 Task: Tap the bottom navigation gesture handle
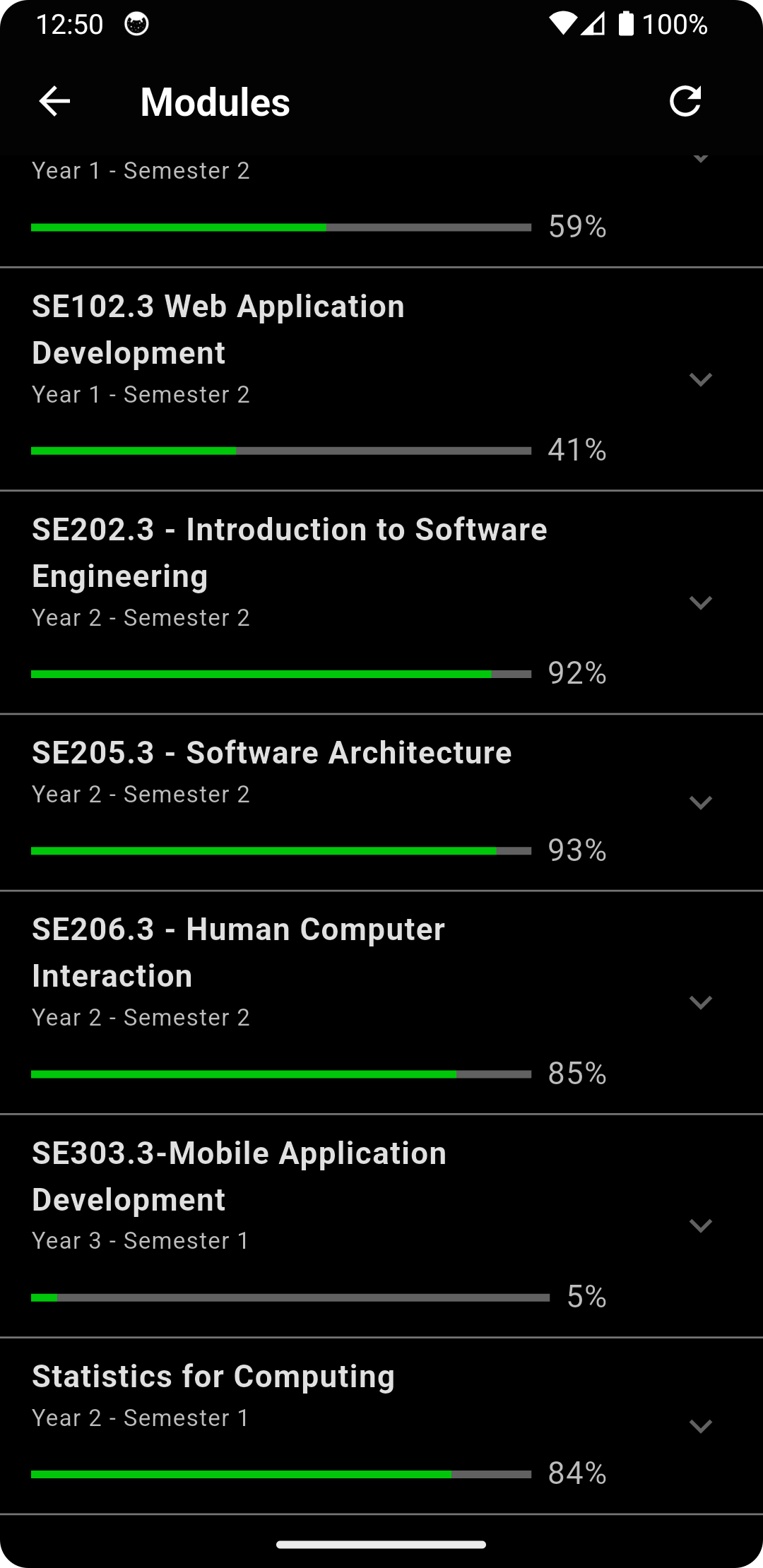(x=381, y=1545)
